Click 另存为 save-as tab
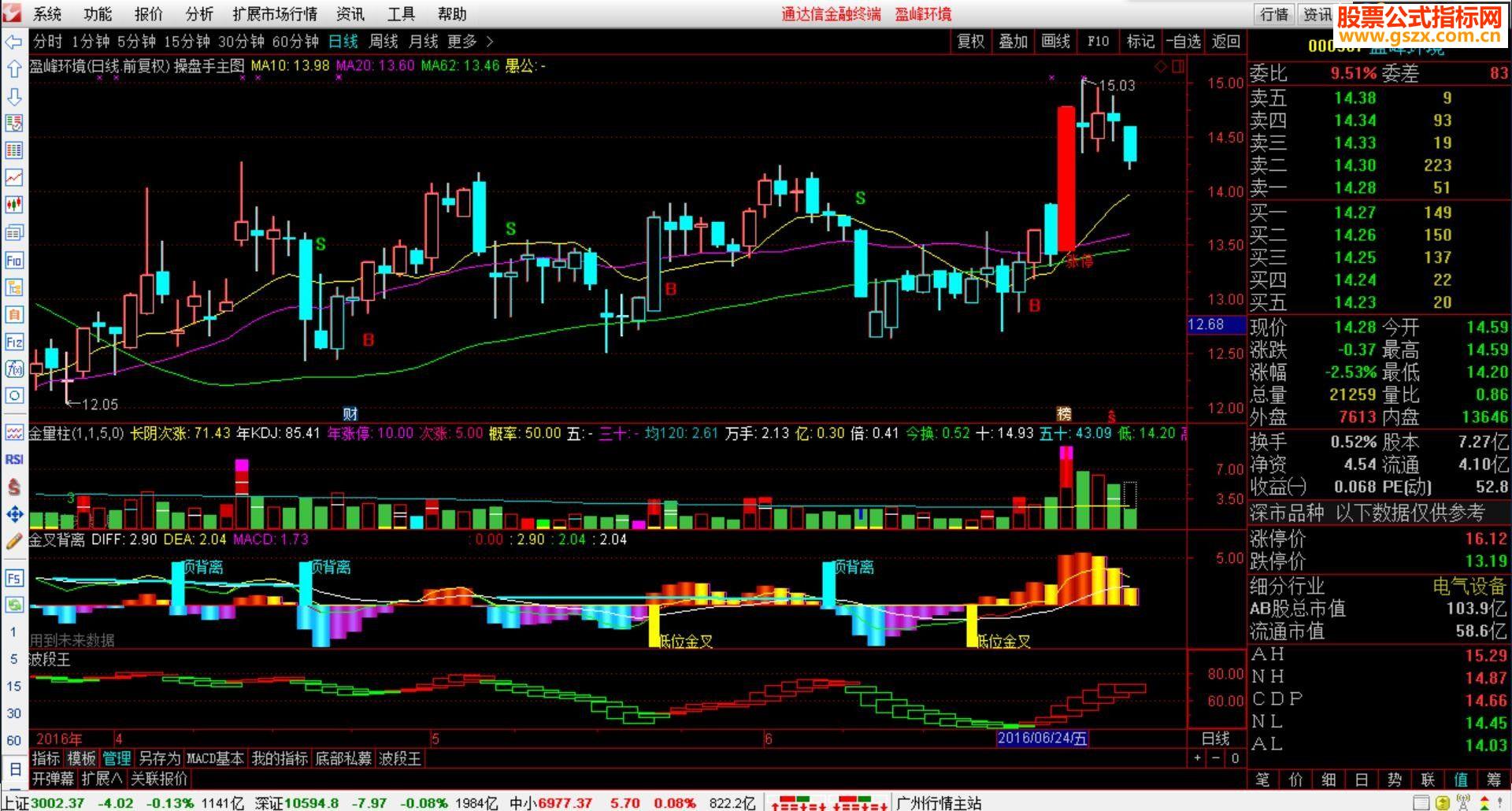Viewport: 1512px width, 811px height. tap(159, 759)
